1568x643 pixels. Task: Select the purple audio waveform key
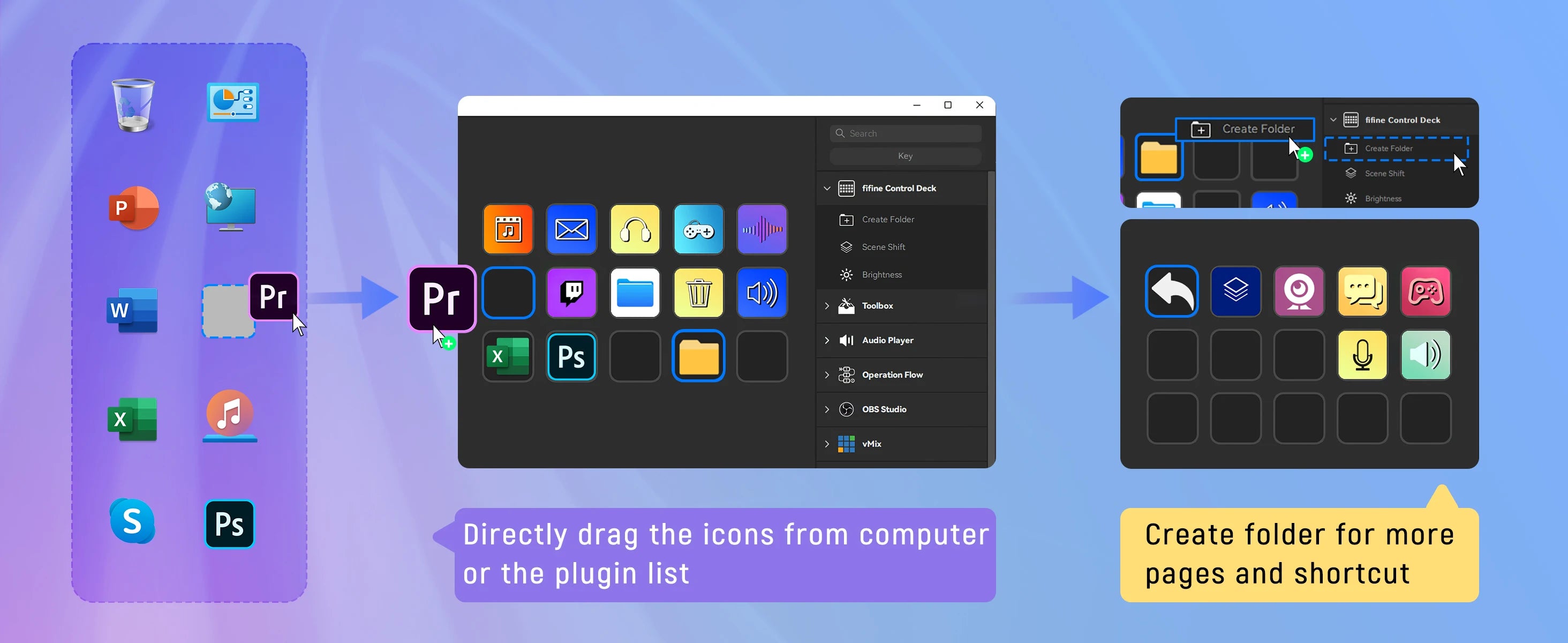tap(762, 229)
